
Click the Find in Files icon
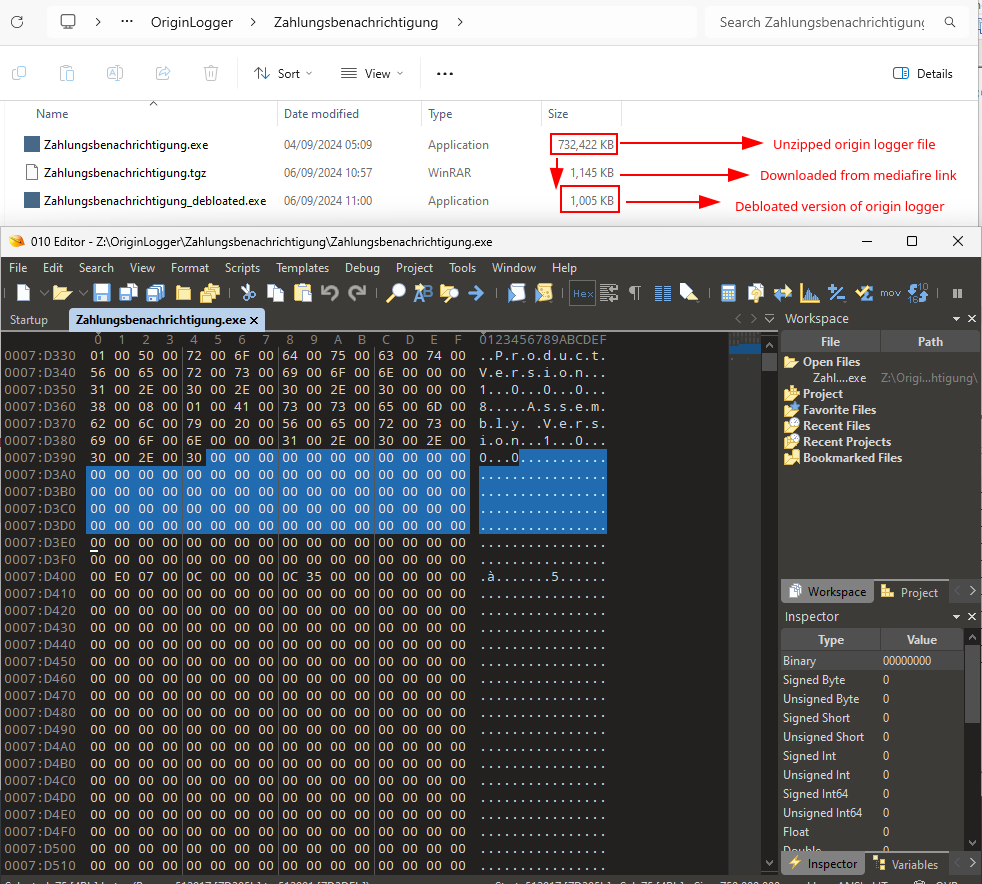point(449,292)
